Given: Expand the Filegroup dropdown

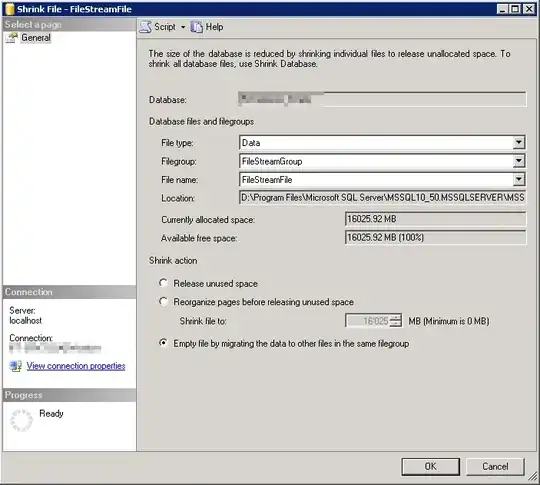Looking at the screenshot, I should tap(518, 161).
